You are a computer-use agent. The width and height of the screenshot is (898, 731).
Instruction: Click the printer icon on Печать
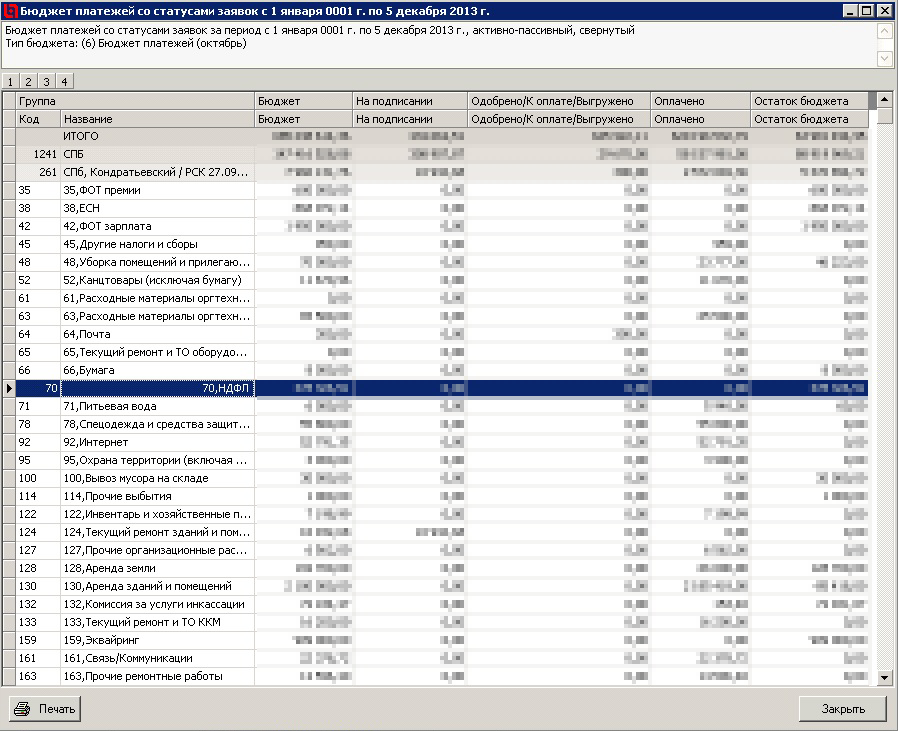[22, 709]
